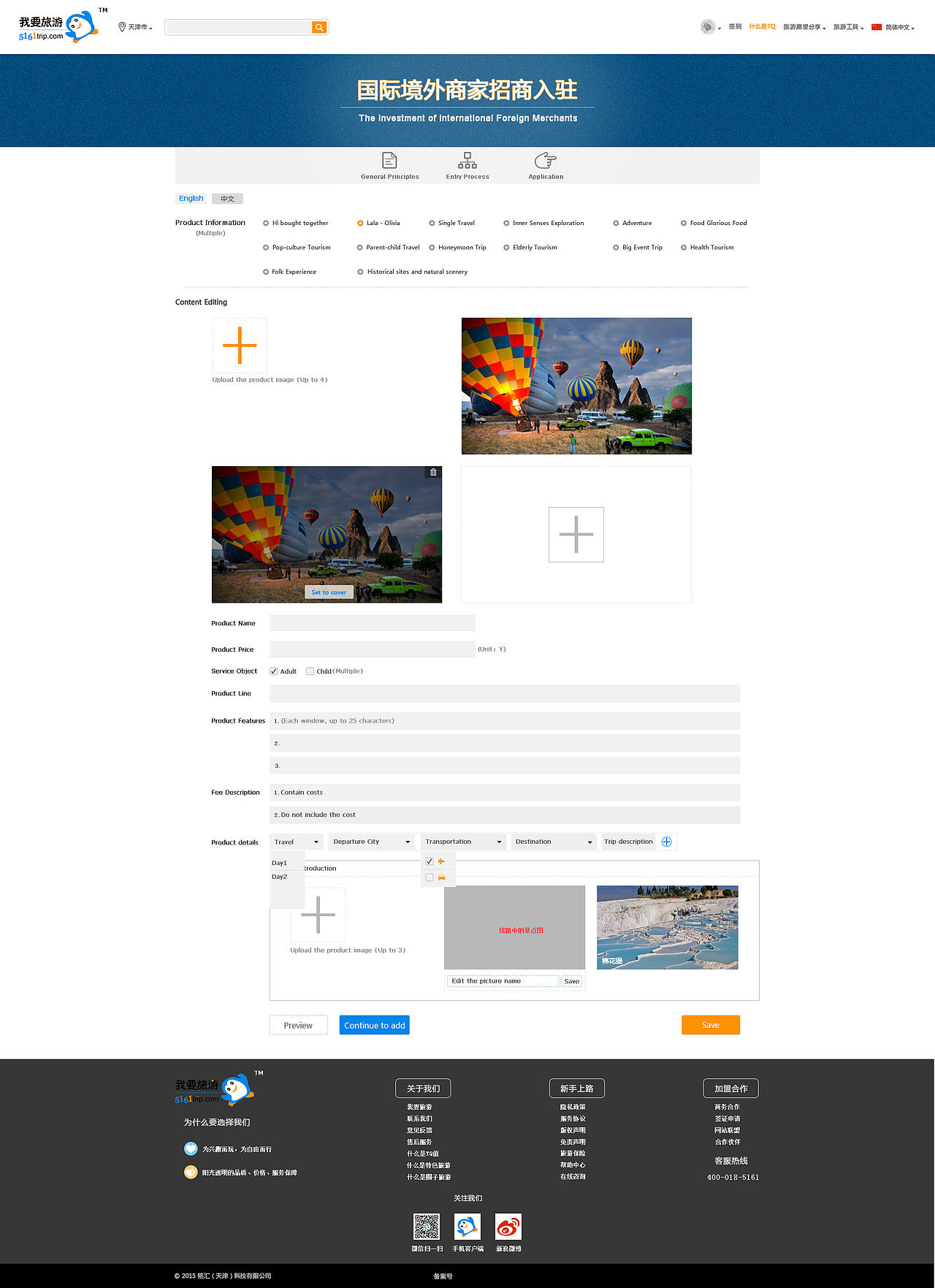Click the Entry Process flowchart icon
This screenshot has width=935, height=1288.
click(x=467, y=160)
